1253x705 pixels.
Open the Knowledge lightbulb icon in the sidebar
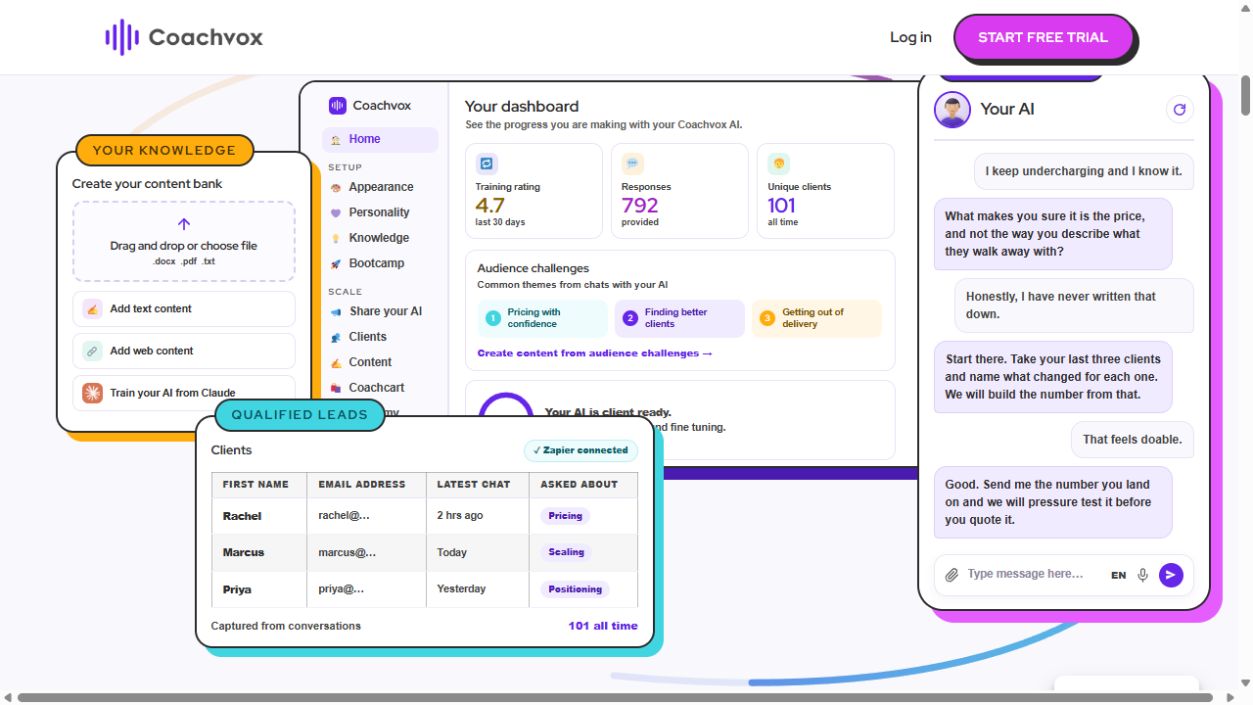tap(336, 238)
